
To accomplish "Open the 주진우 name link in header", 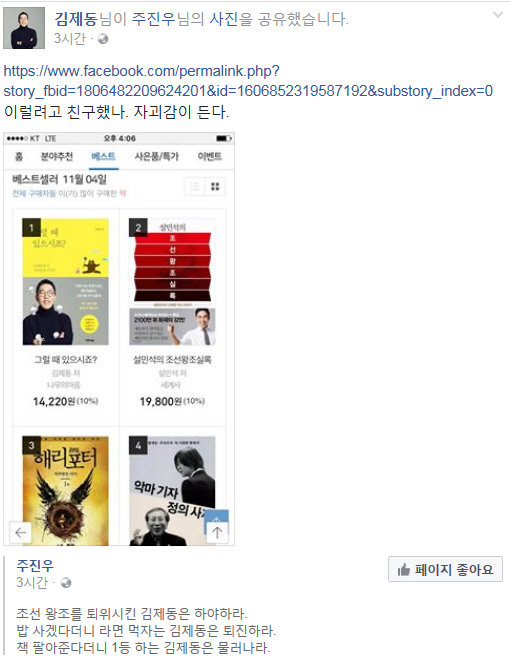I will click(154, 19).
